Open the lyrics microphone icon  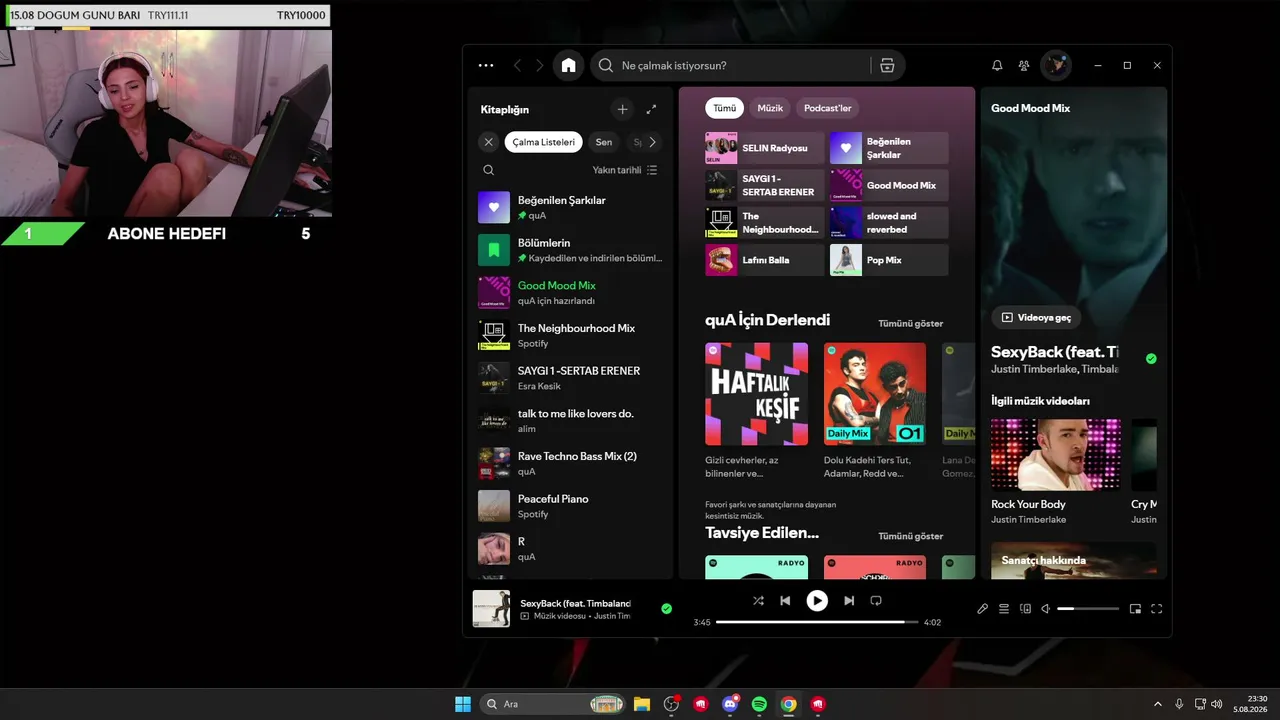click(x=982, y=609)
